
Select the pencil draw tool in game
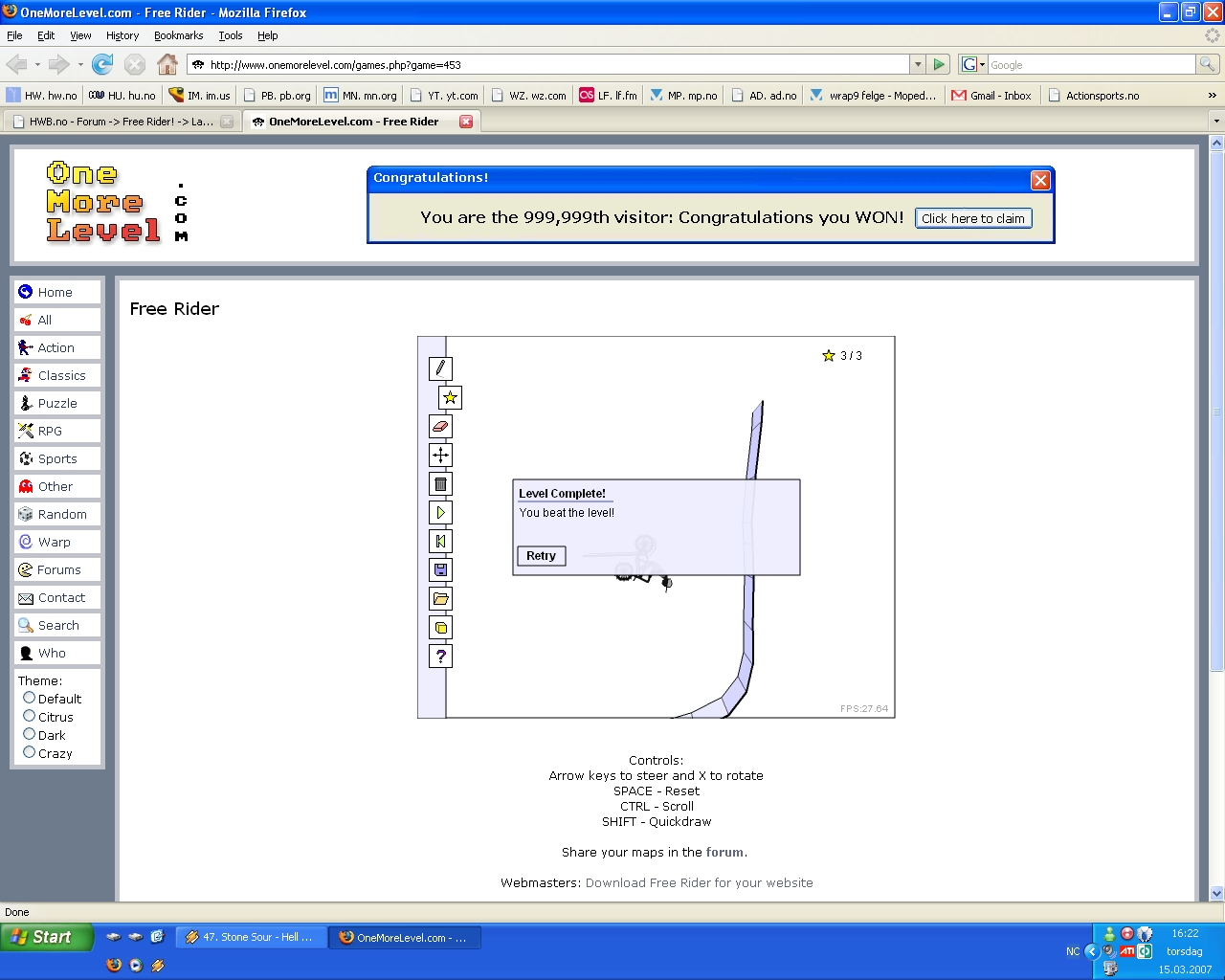[x=440, y=368]
